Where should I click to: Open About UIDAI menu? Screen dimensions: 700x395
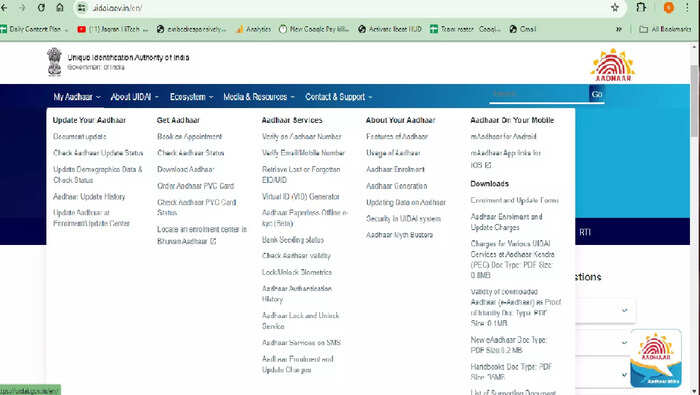[134, 97]
